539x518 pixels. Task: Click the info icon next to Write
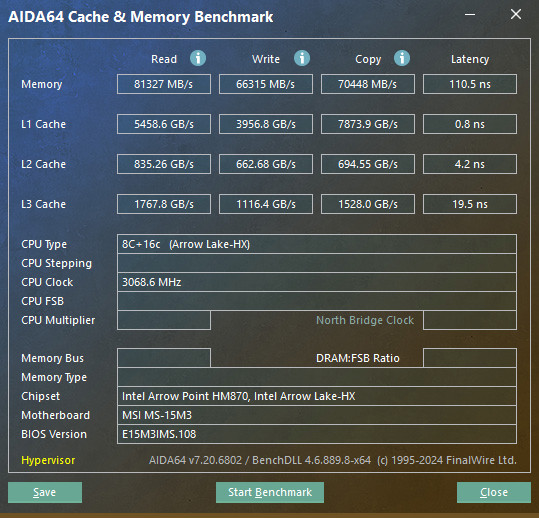click(x=302, y=58)
